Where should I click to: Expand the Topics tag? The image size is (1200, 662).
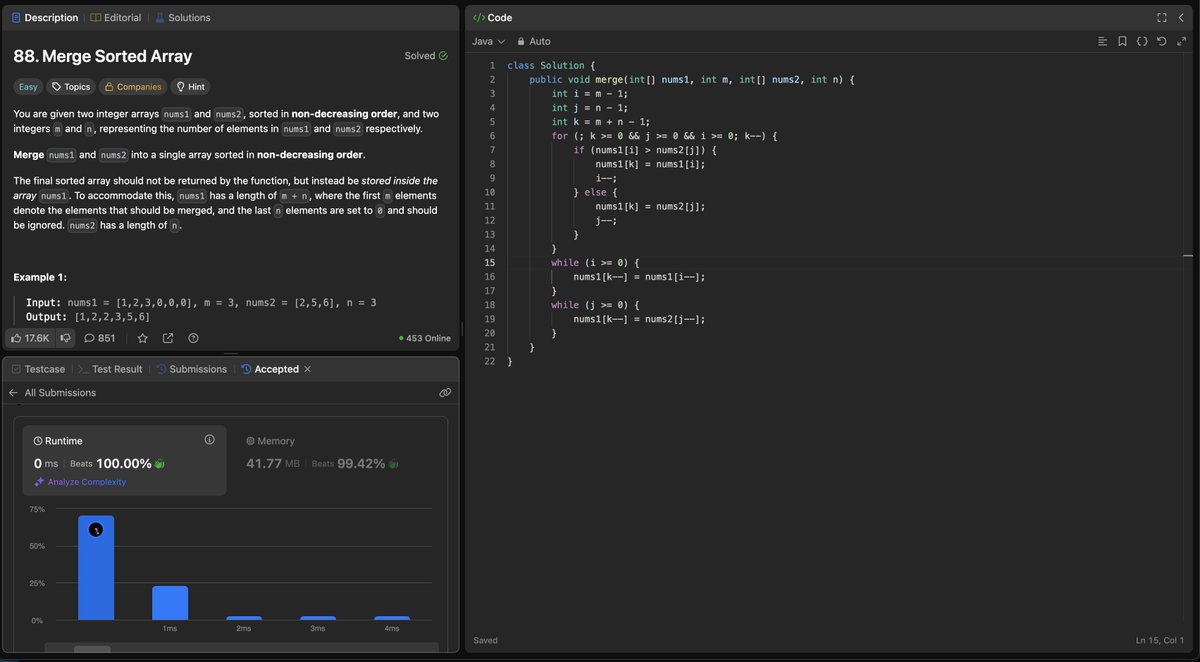[71, 87]
